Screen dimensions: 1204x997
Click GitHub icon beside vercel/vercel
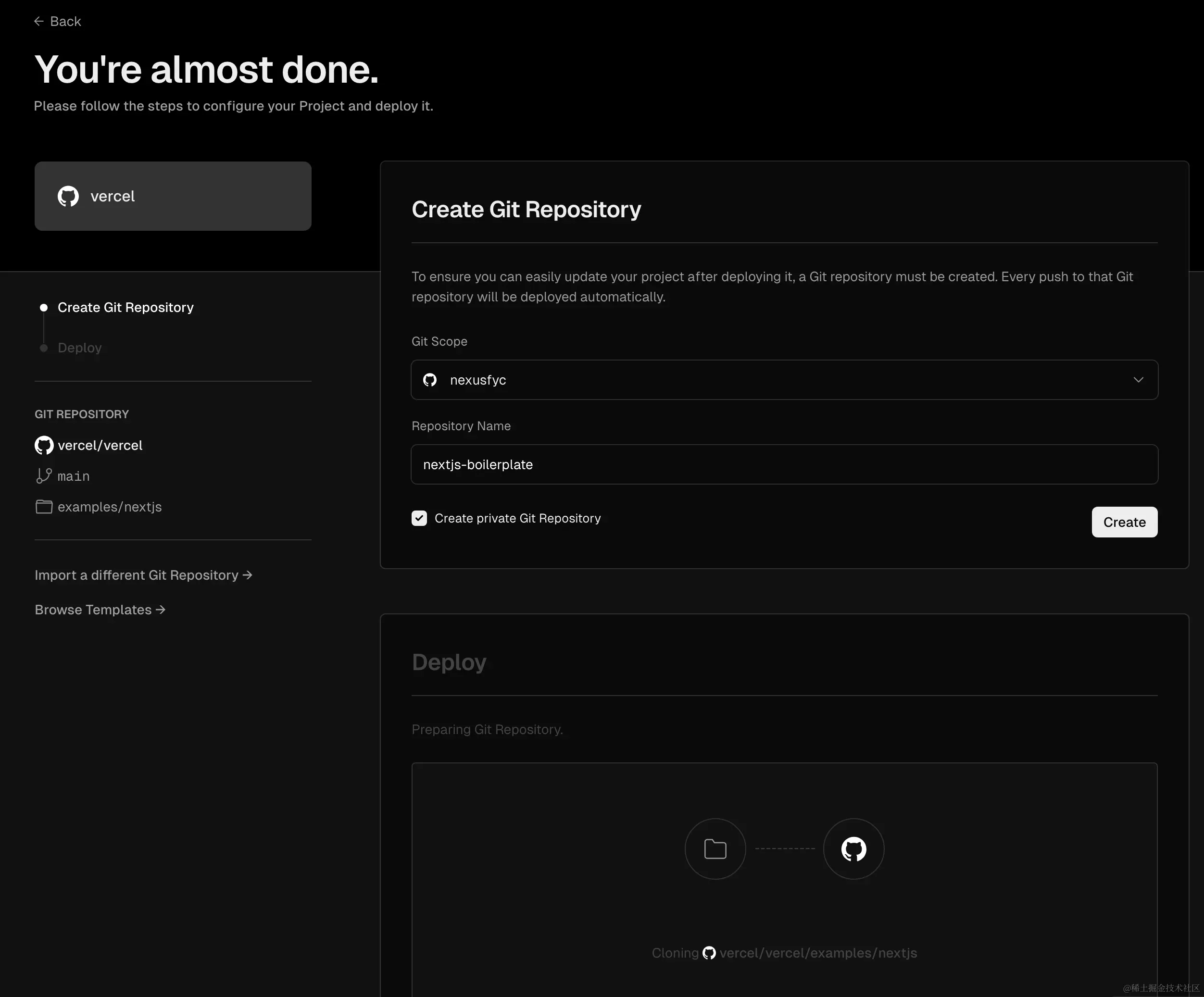point(44,446)
